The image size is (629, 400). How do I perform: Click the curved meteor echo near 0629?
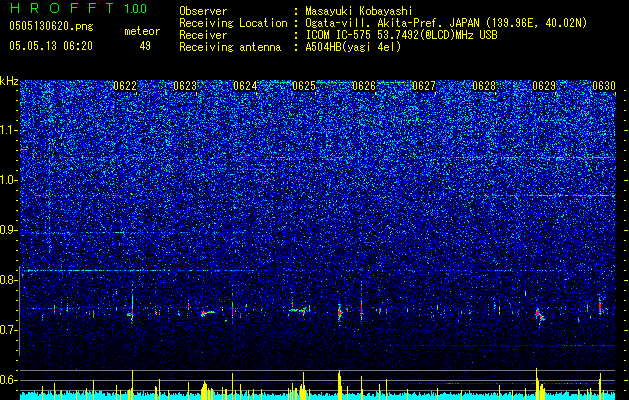pyautogui.click(x=540, y=315)
